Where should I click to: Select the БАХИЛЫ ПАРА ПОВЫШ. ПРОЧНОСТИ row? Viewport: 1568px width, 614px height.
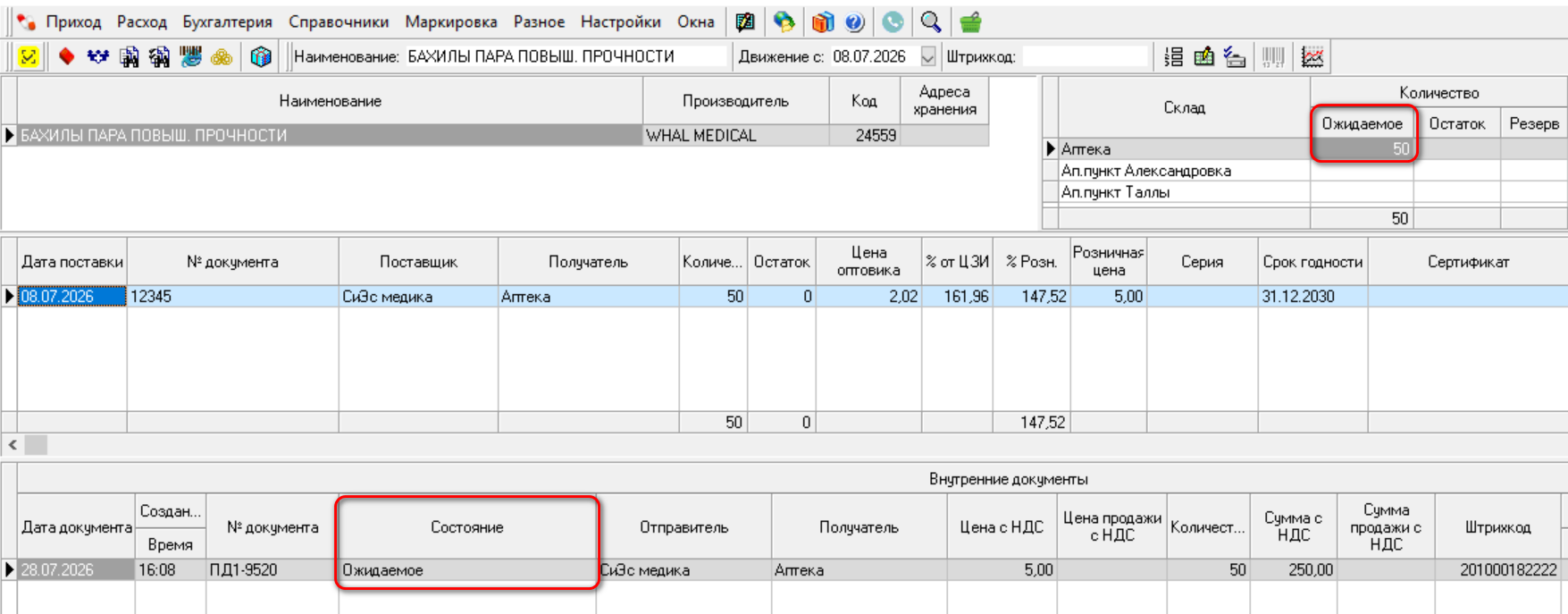click(x=330, y=135)
